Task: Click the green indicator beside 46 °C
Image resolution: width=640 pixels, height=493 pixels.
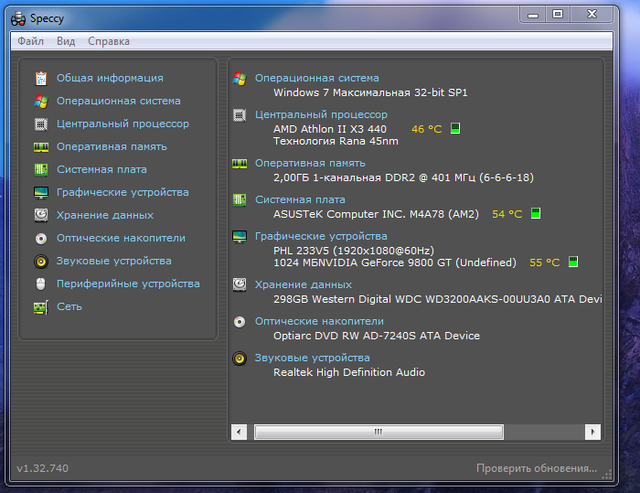Action: pos(455,129)
